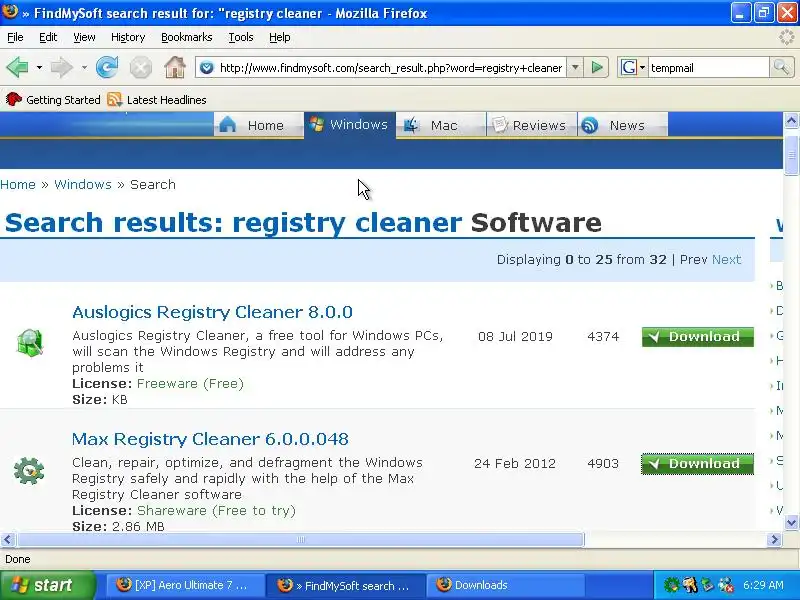Open the Help menu
Viewport: 800px width, 600px height.
click(280, 37)
